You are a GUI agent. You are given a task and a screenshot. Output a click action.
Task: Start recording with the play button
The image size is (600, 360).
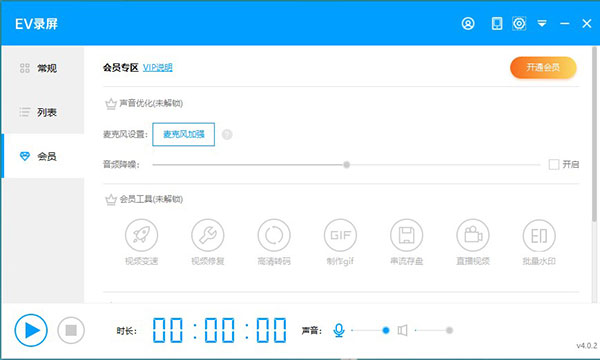[31, 330]
